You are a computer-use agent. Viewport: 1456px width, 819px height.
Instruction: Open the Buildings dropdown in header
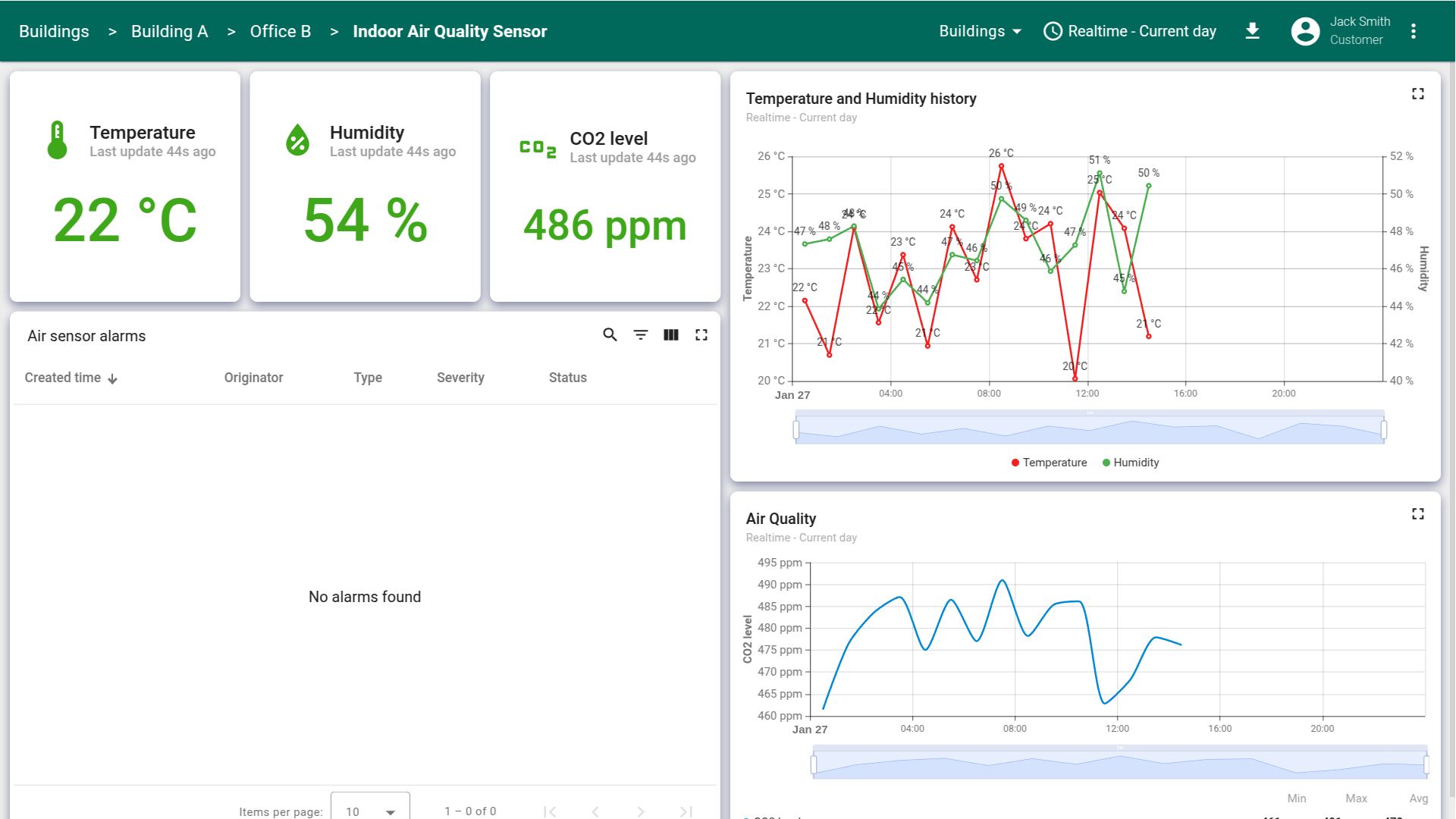pos(980,31)
